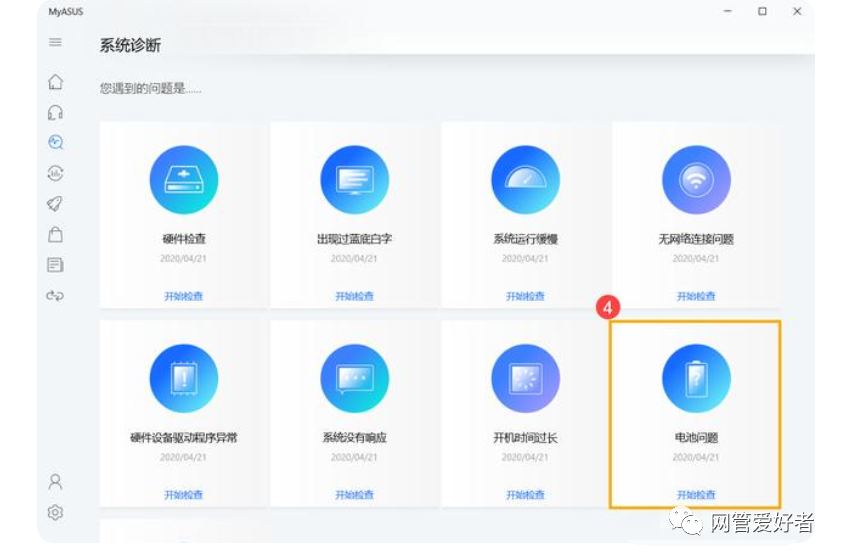Click the MyASUS window title
The image size is (842, 560).
[66, 12]
